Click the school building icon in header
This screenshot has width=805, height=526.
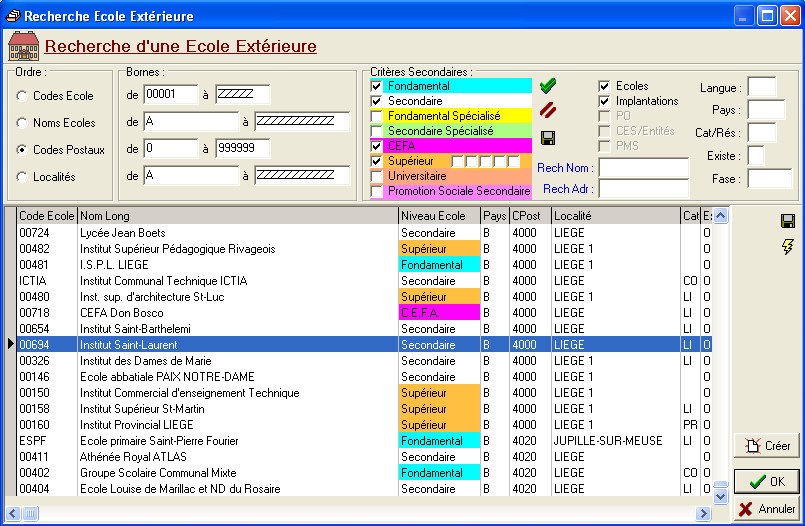point(23,46)
